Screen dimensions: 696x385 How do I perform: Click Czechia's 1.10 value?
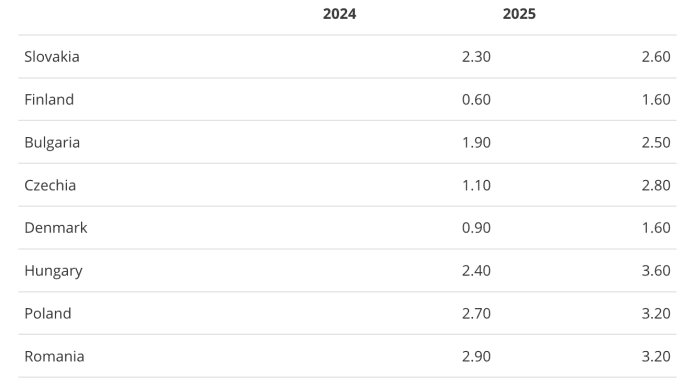coord(476,185)
